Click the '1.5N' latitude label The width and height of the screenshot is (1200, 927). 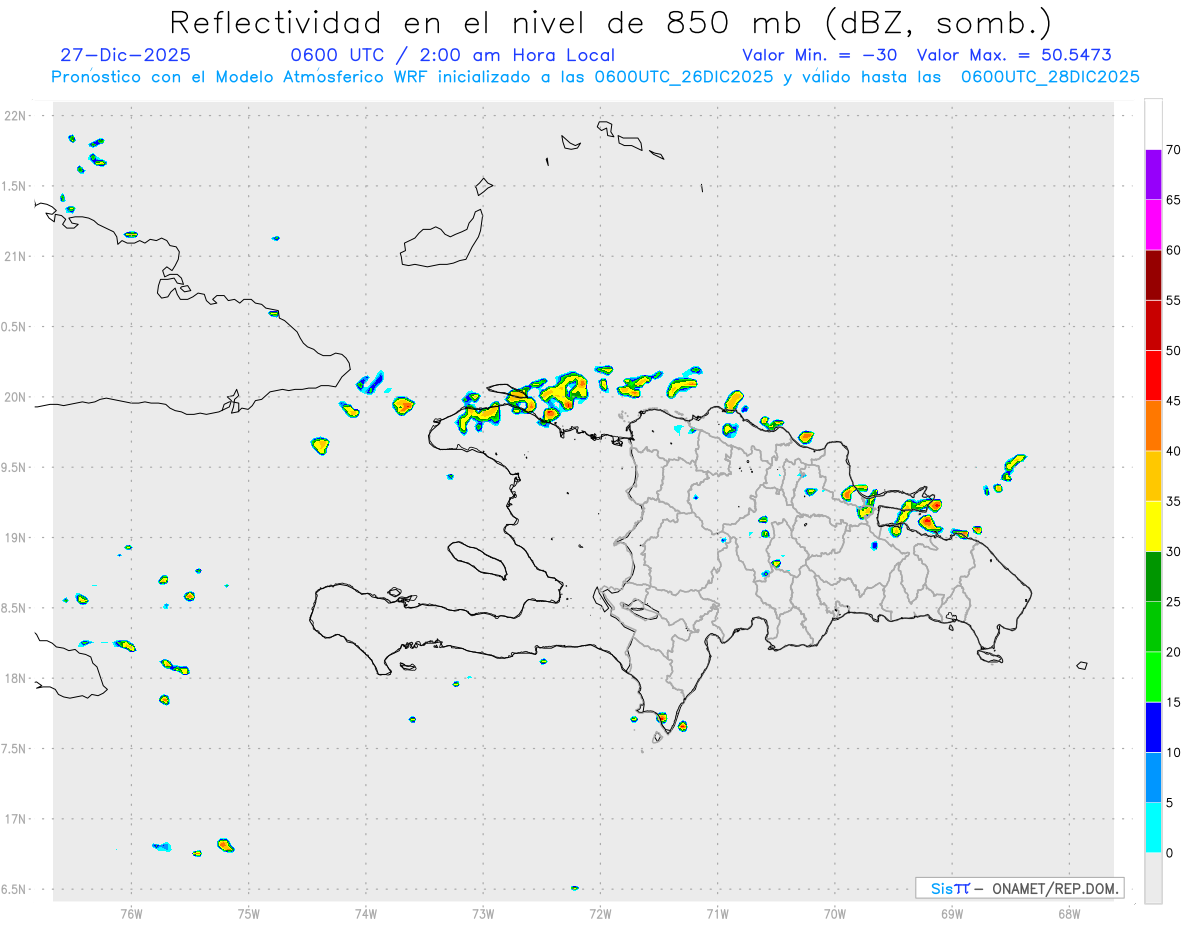point(15,186)
